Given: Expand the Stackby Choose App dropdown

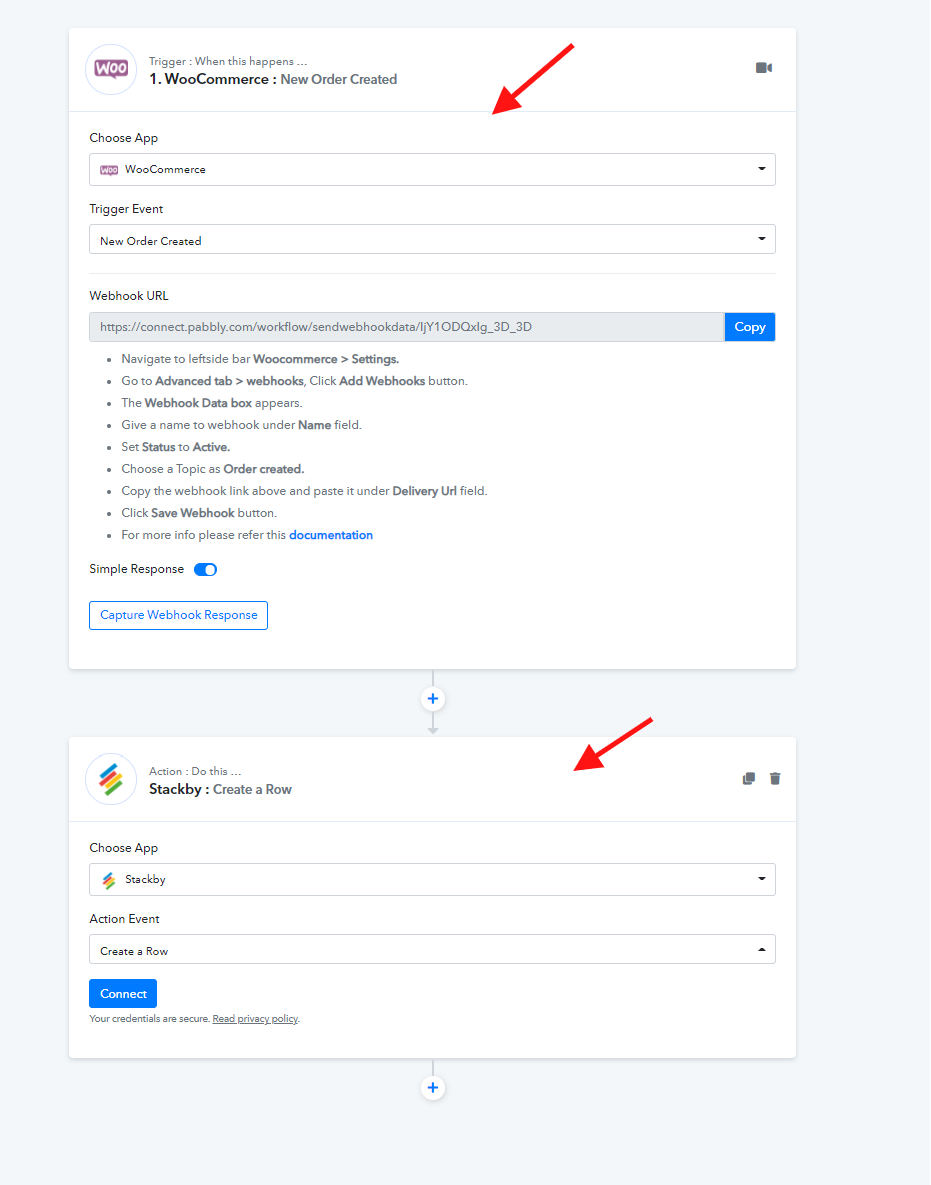Looking at the screenshot, I should pyautogui.click(x=432, y=880).
